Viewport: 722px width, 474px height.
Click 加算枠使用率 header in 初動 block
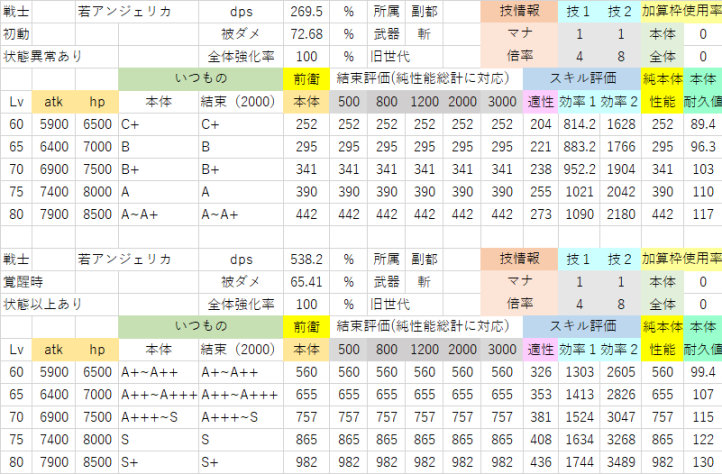681,12
